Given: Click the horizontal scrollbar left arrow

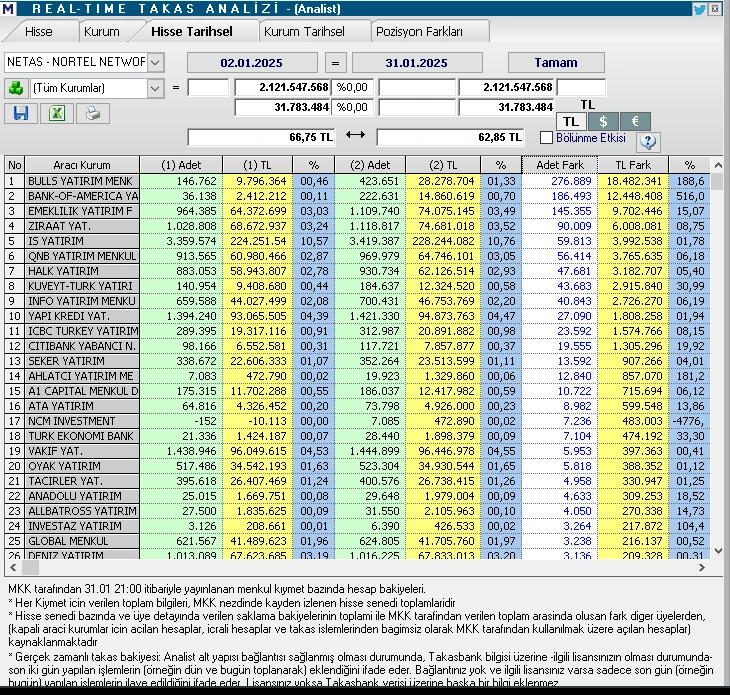Looking at the screenshot, I should pyautogui.click(x=13, y=567).
